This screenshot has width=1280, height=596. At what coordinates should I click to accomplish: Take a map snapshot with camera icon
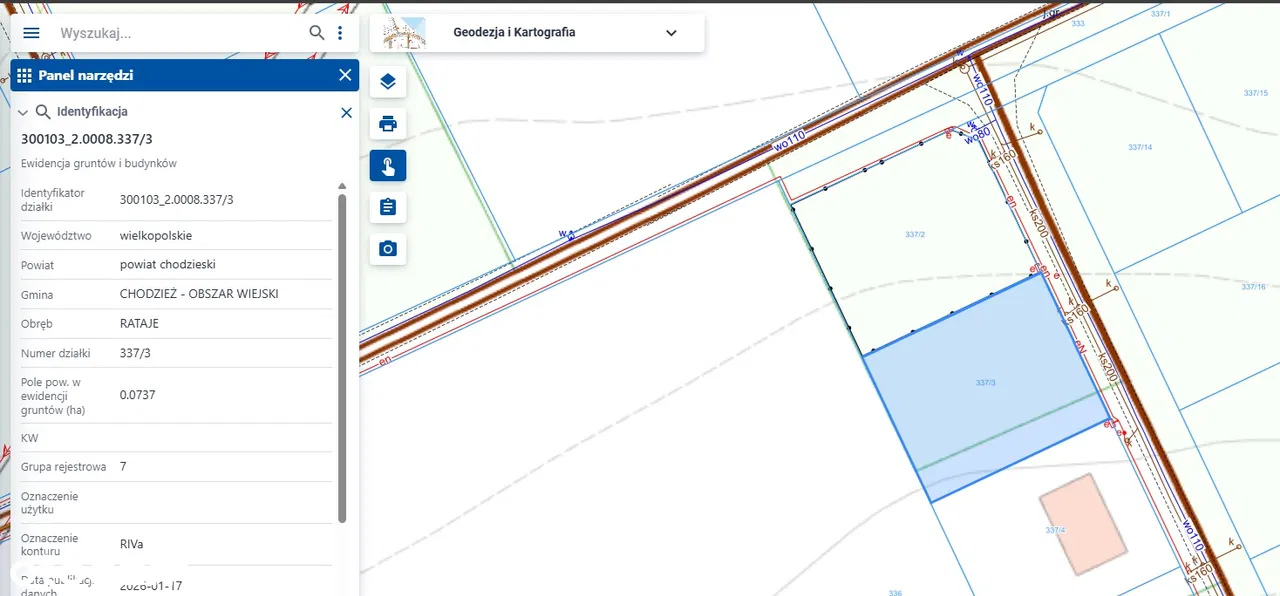[x=388, y=248]
